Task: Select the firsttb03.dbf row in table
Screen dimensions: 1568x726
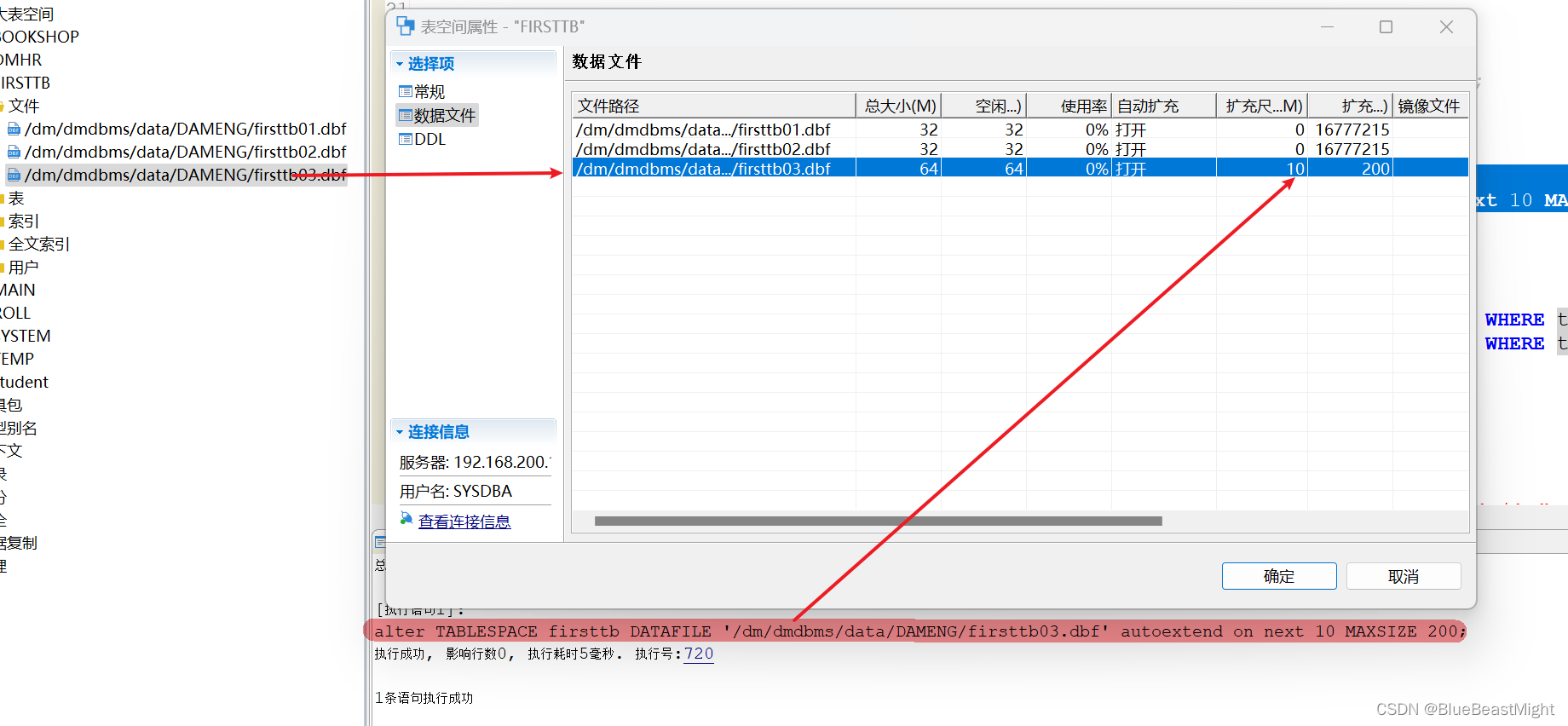Action: click(1020, 169)
